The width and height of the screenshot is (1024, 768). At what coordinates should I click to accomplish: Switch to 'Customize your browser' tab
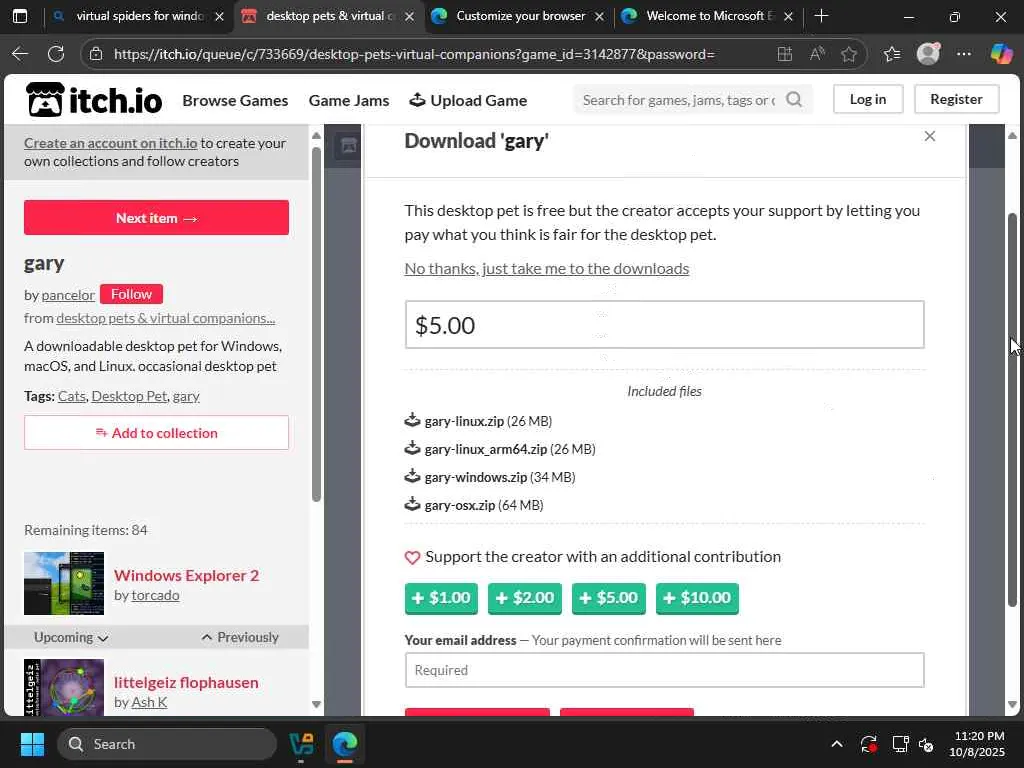pos(520,16)
